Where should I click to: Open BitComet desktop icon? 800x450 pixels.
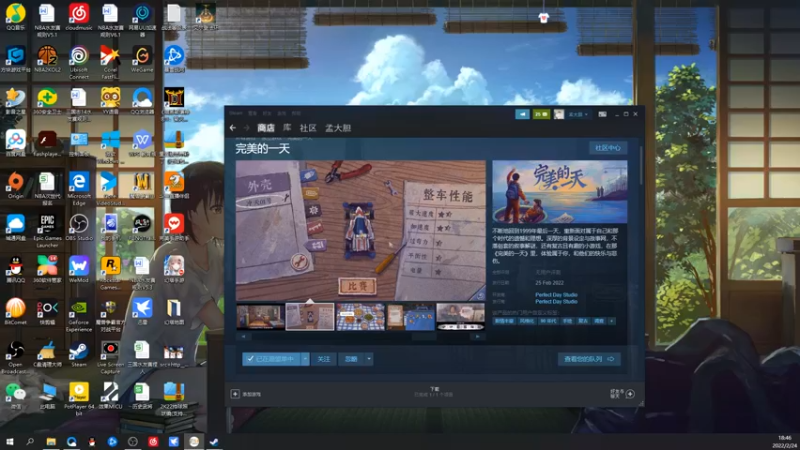15,312
